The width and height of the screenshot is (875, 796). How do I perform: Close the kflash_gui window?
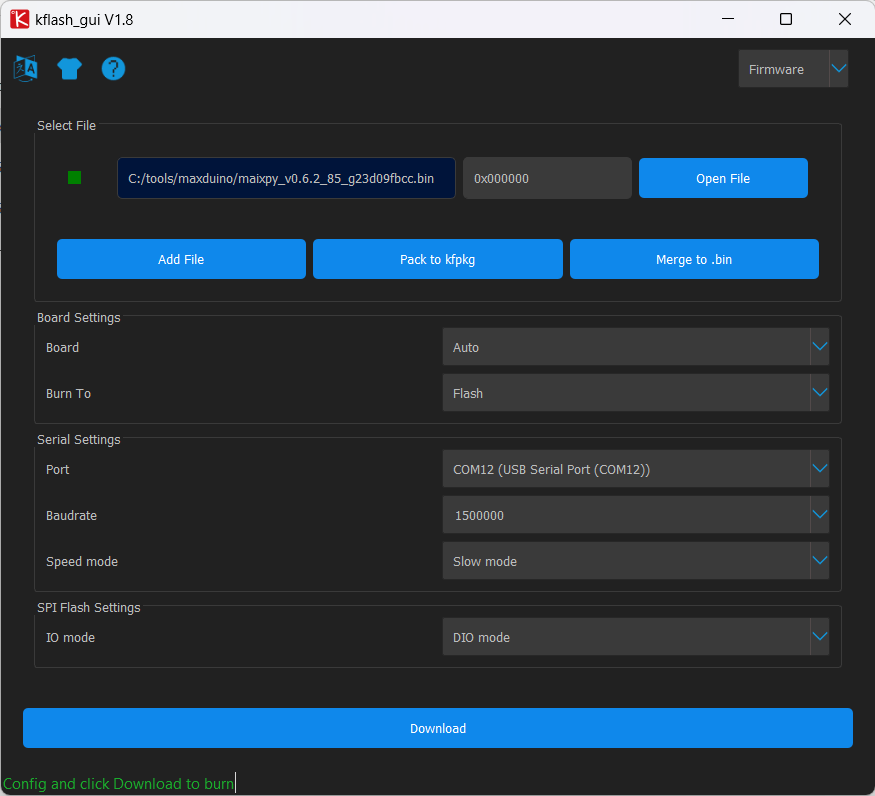pos(845,19)
